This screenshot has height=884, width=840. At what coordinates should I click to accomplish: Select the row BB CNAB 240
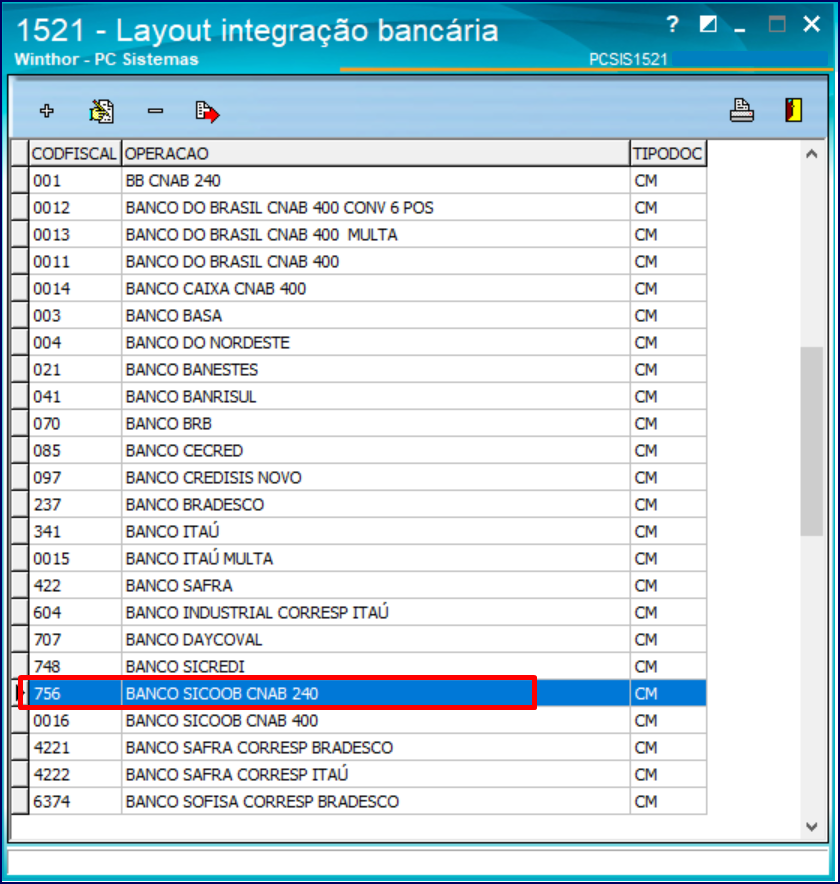[368, 180]
